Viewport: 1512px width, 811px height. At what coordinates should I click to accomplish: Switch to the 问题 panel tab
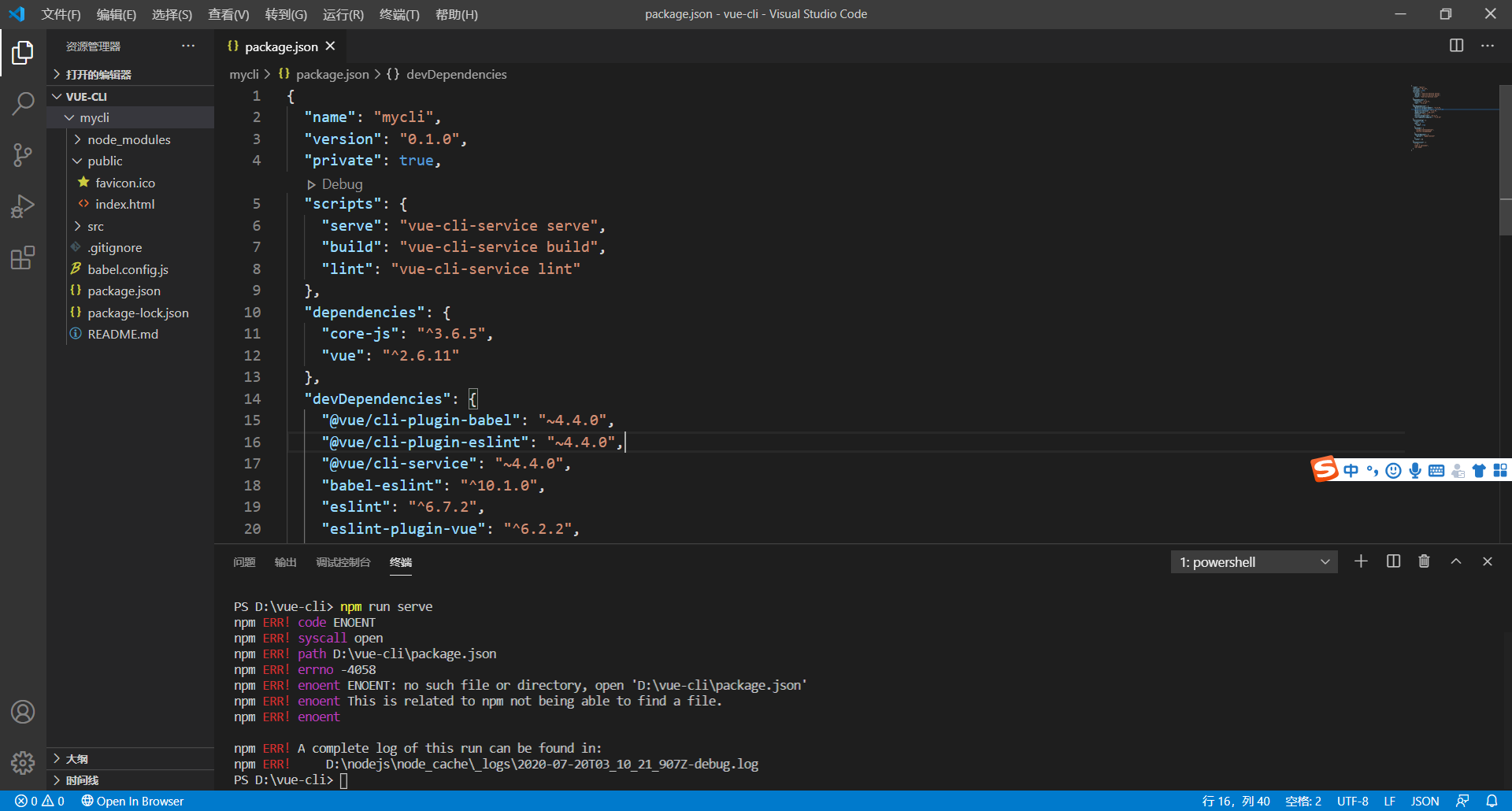(x=244, y=562)
